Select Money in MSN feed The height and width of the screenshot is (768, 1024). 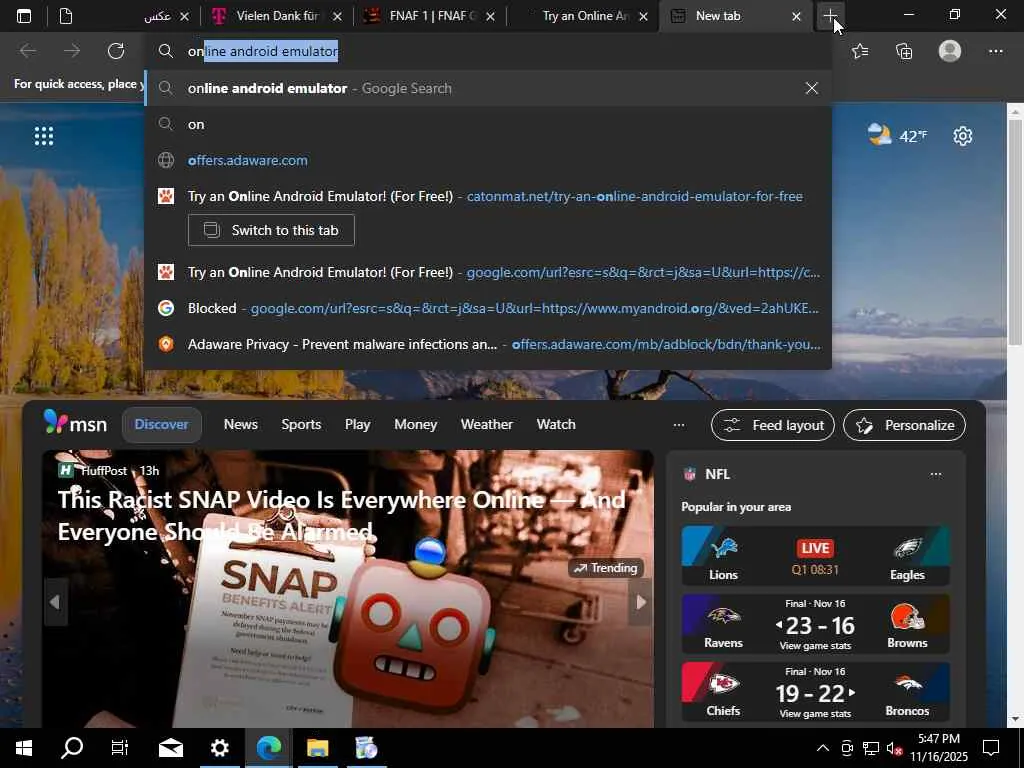pos(415,424)
